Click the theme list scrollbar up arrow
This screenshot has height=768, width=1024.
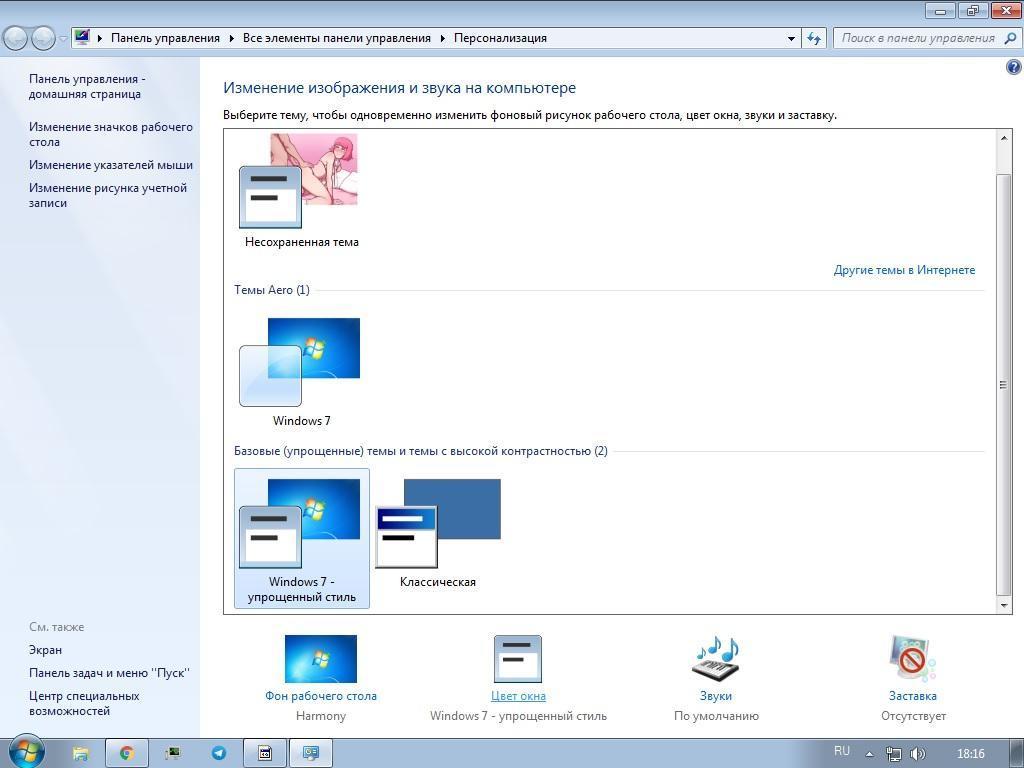[1004, 138]
